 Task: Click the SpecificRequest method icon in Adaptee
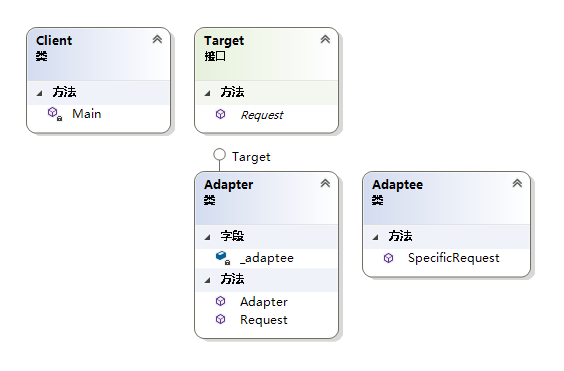coord(388,258)
